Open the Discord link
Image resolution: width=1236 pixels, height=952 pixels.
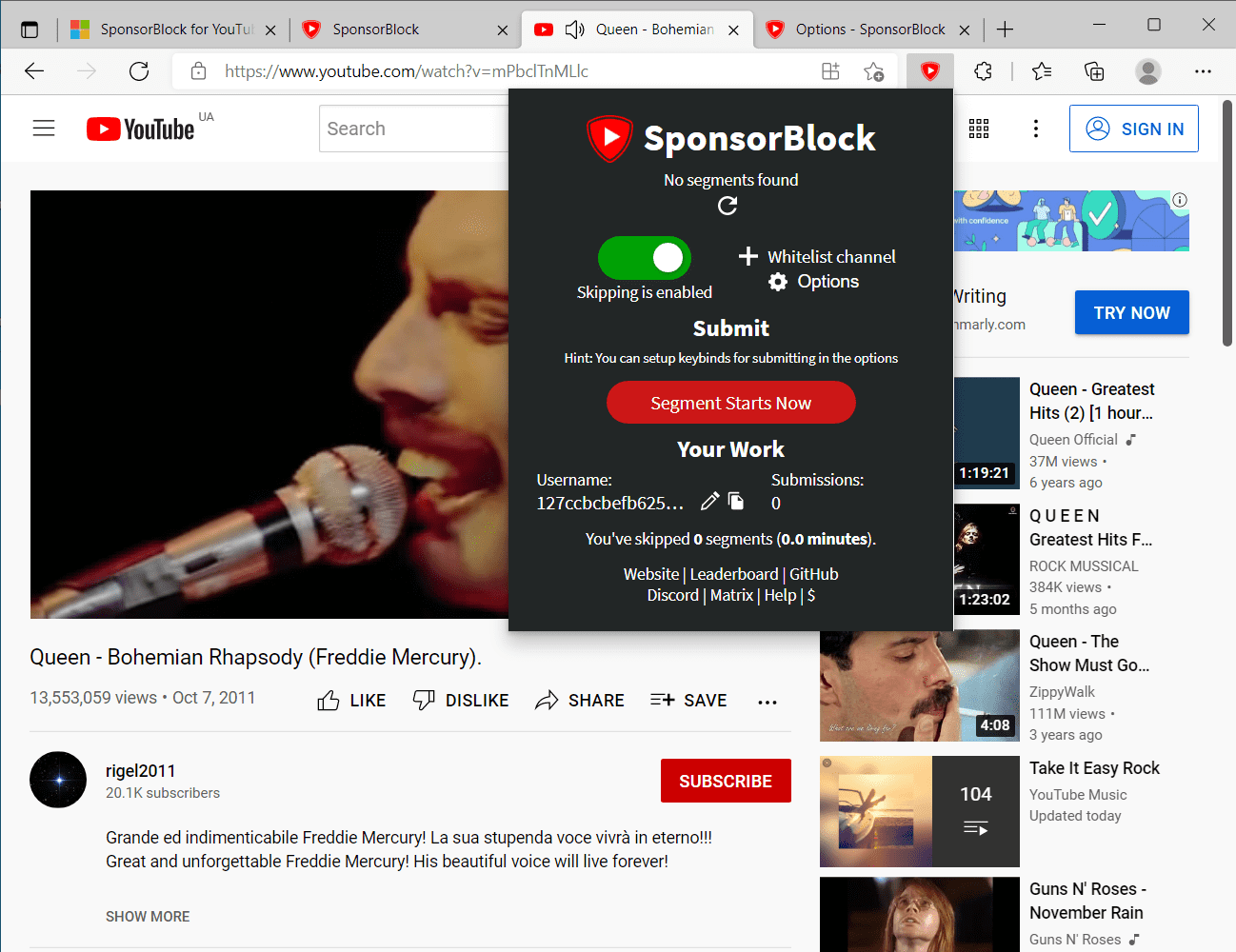673,595
